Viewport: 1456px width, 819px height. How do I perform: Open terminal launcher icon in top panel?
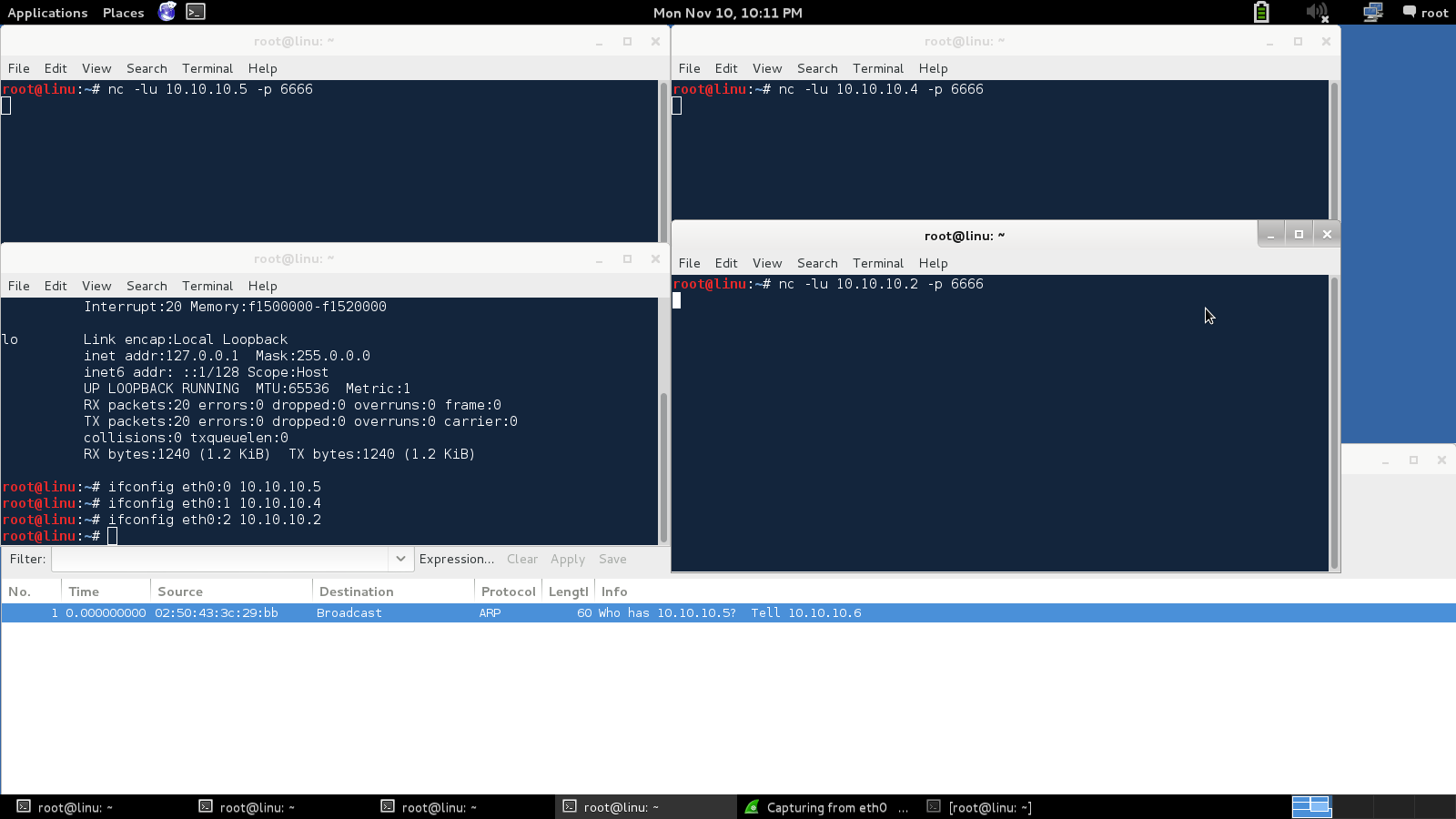coord(196,12)
